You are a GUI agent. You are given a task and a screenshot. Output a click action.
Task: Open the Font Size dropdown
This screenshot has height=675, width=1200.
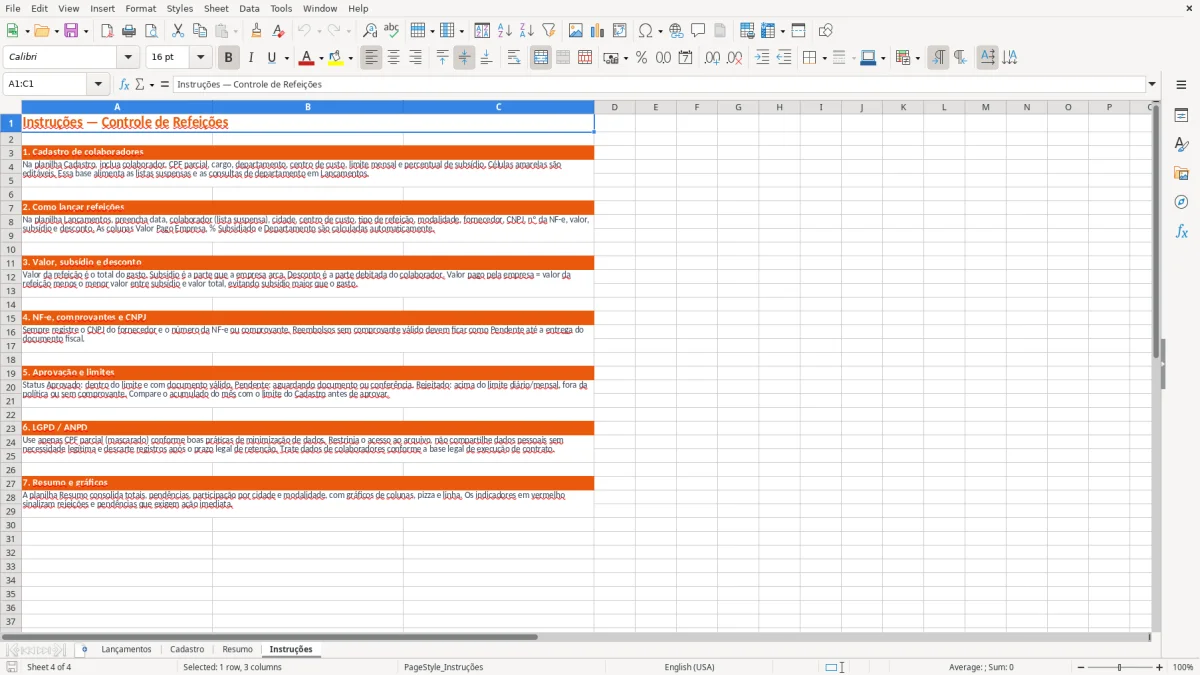pyautogui.click(x=200, y=58)
